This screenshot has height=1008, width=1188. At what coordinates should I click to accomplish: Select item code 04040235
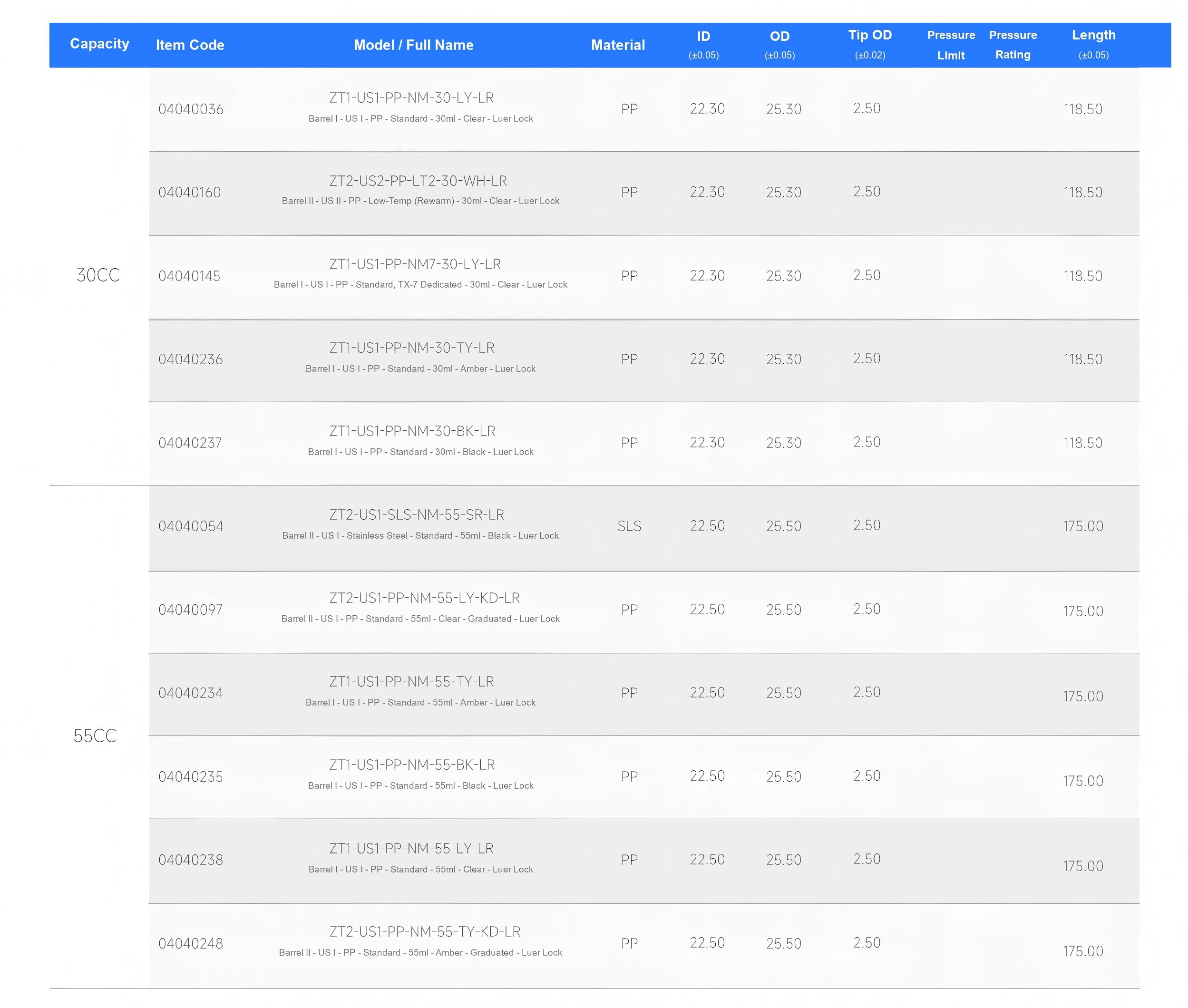pyautogui.click(x=190, y=776)
